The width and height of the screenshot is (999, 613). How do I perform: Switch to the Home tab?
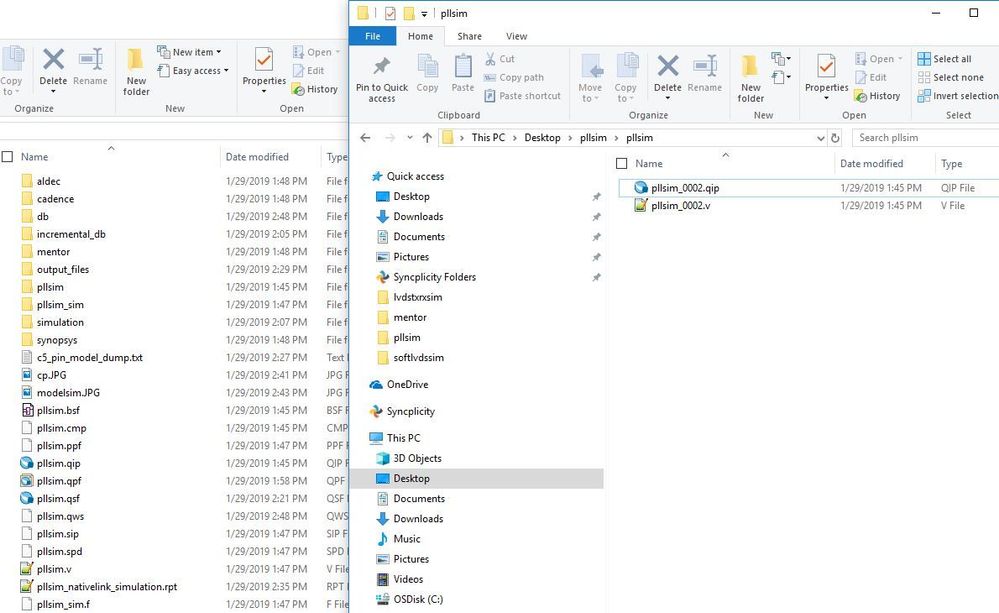point(420,36)
